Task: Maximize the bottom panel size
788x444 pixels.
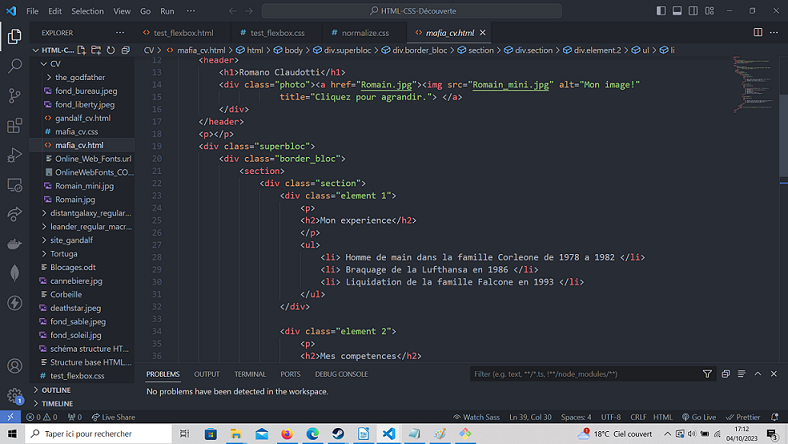Action: [758, 374]
